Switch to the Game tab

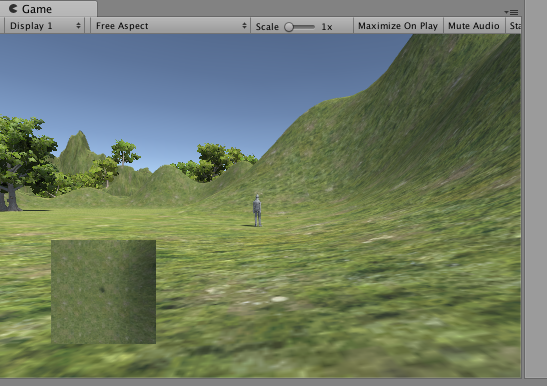pyautogui.click(x=48, y=9)
